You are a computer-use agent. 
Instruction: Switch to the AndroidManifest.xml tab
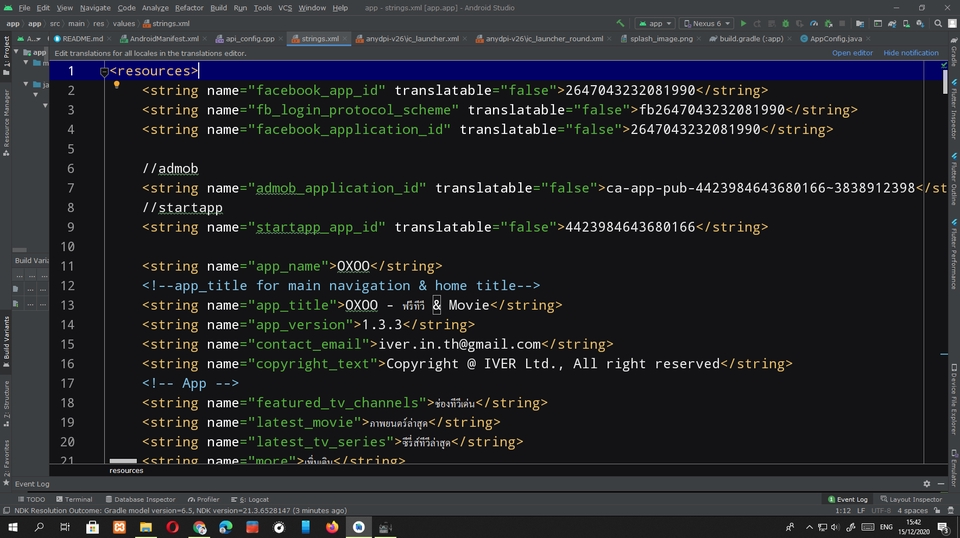[160, 39]
